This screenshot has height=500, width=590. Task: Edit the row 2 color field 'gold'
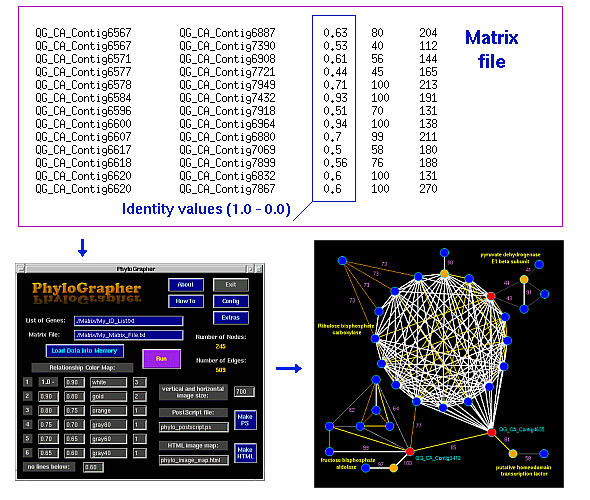pos(109,397)
